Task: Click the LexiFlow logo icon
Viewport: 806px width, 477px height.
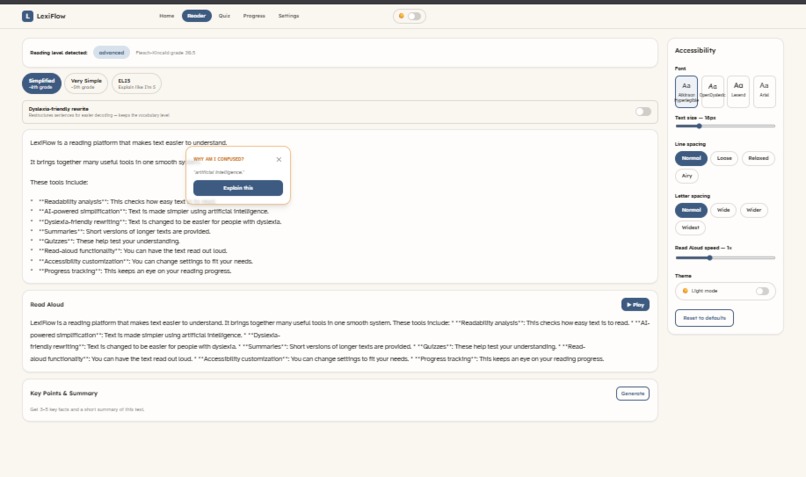Action: (27, 16)
